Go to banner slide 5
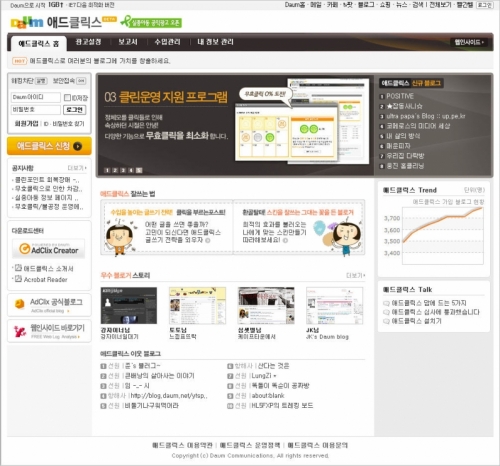This screenshot has width=500, height=466. point(139,170)
